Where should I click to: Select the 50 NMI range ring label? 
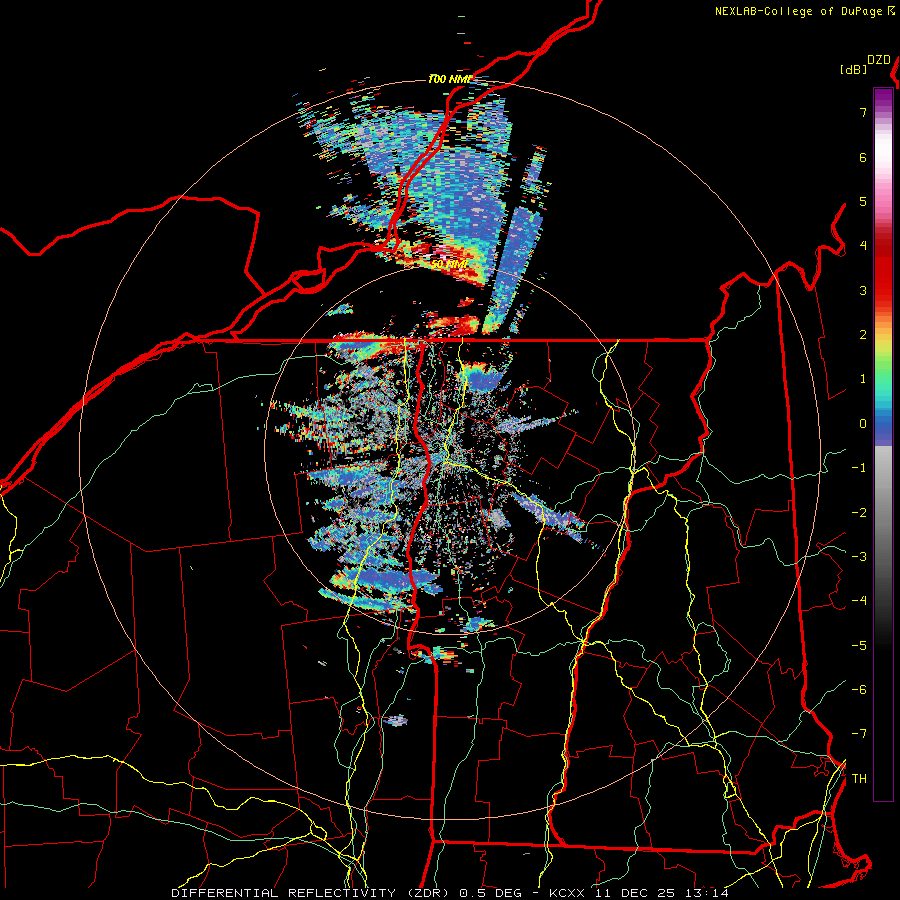pos(449,265)
